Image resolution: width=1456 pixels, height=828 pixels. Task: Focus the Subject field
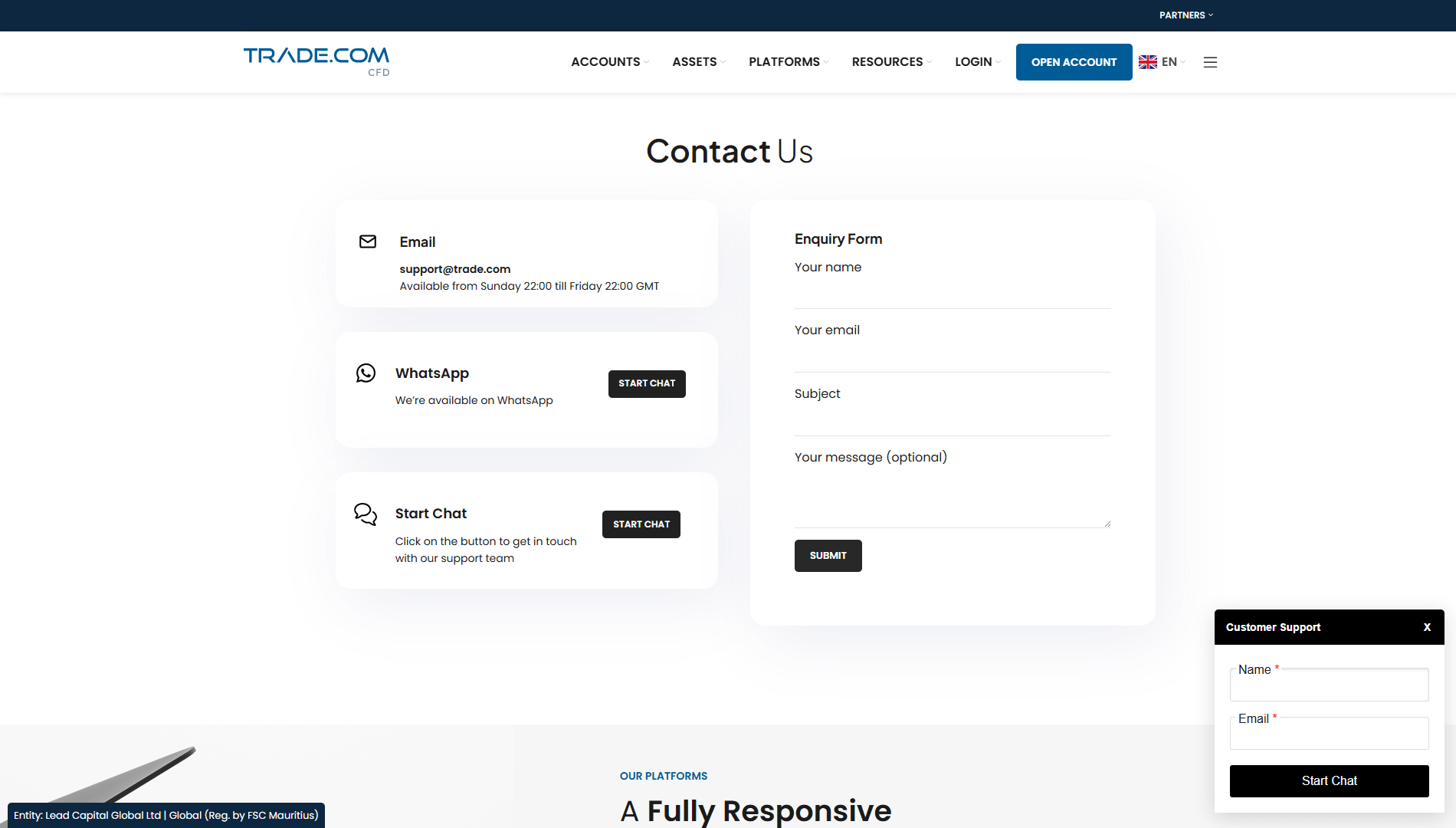(953, 420)
